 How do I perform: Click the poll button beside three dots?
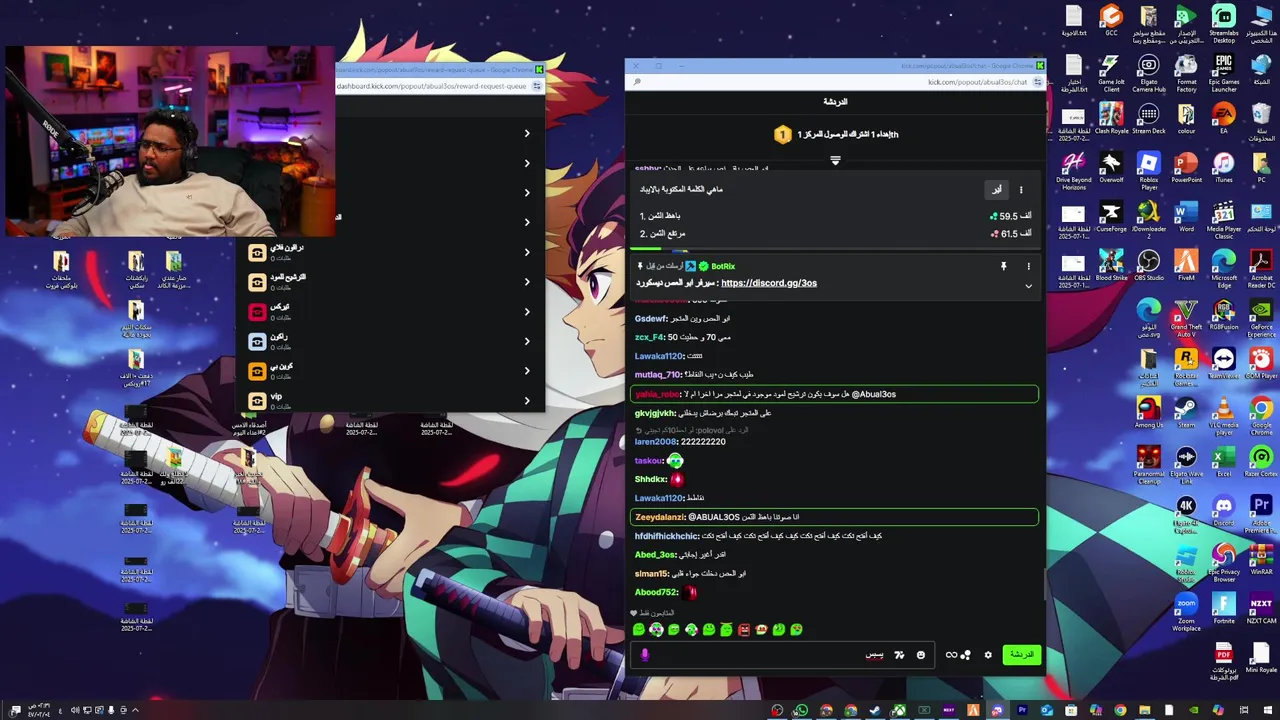(996, 189)
